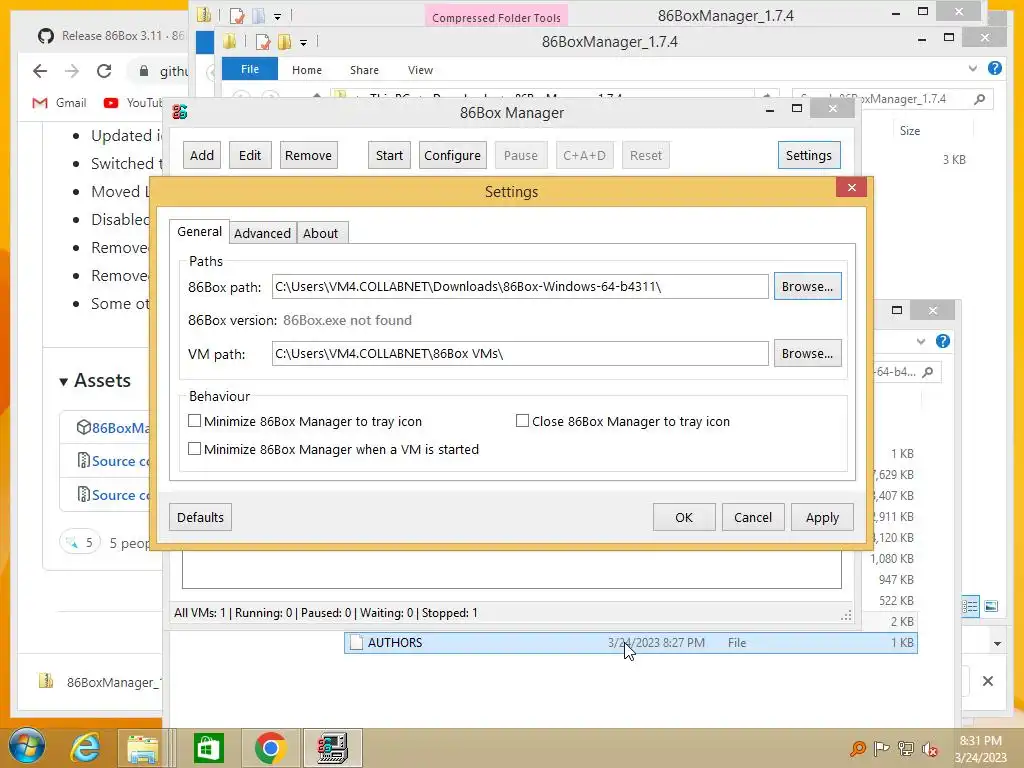Open help in the lower Explorer window
Screen dimensions: 1024x768
click(942, 341)
